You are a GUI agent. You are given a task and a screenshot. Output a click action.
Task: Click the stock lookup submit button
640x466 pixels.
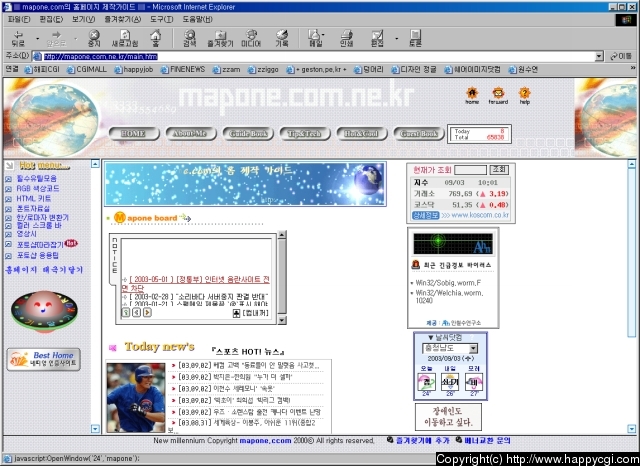coord(499,169)
